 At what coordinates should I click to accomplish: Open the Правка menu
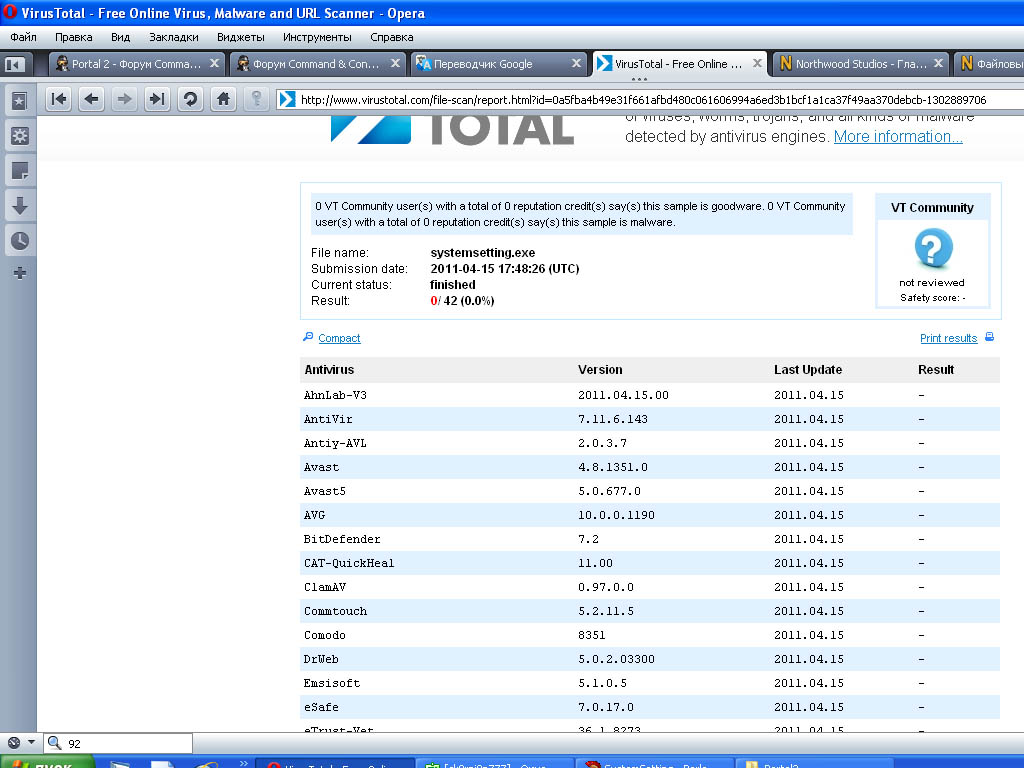pos(73,37)
